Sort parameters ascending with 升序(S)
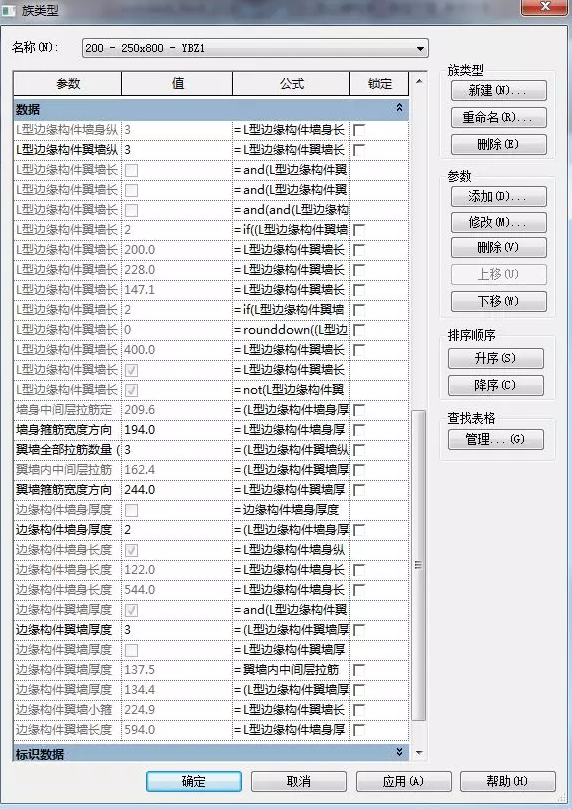 coord(496,358)
